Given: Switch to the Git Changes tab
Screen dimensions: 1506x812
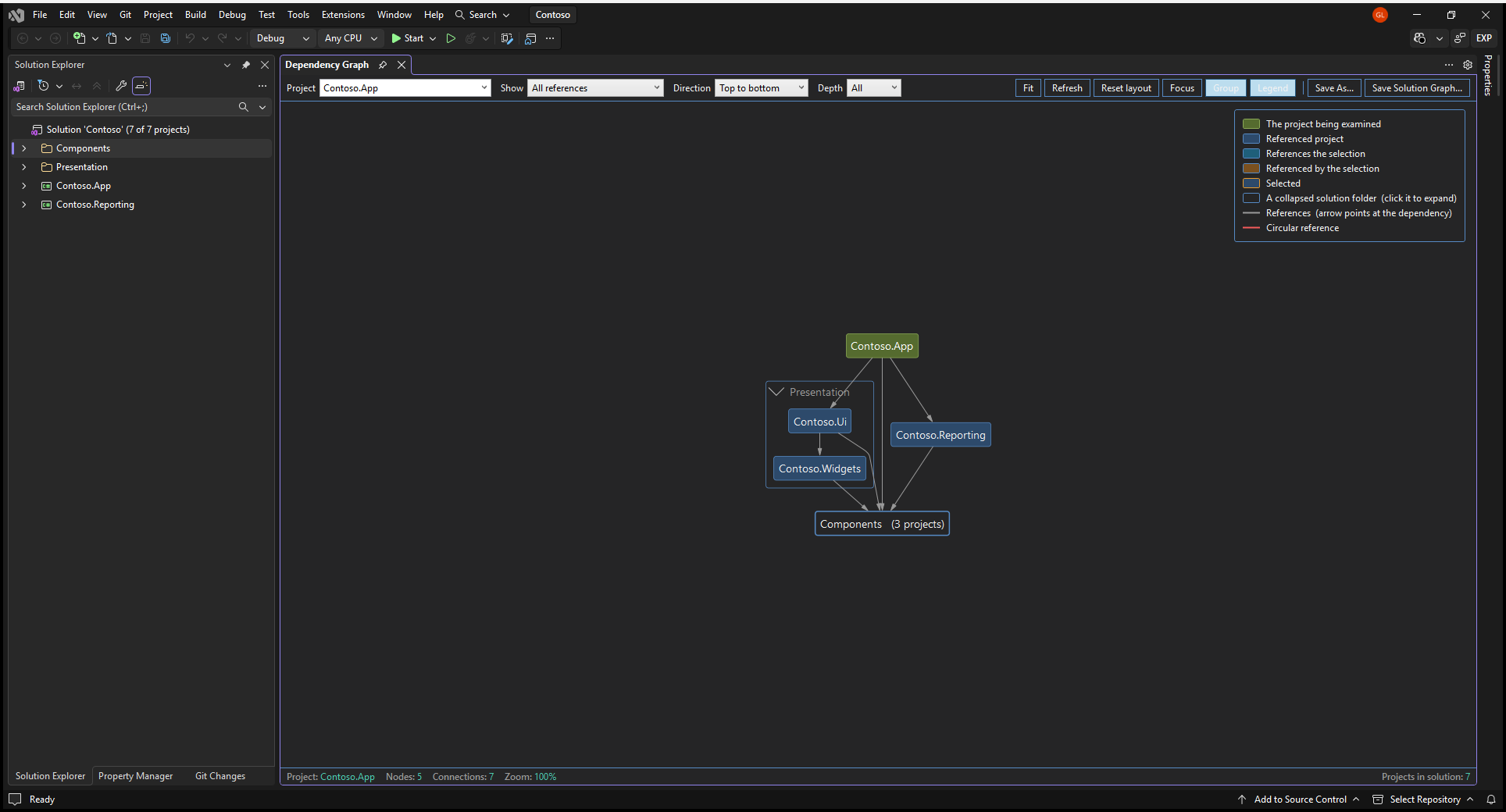Looking at the screenshot, I should tap(220, 776).
